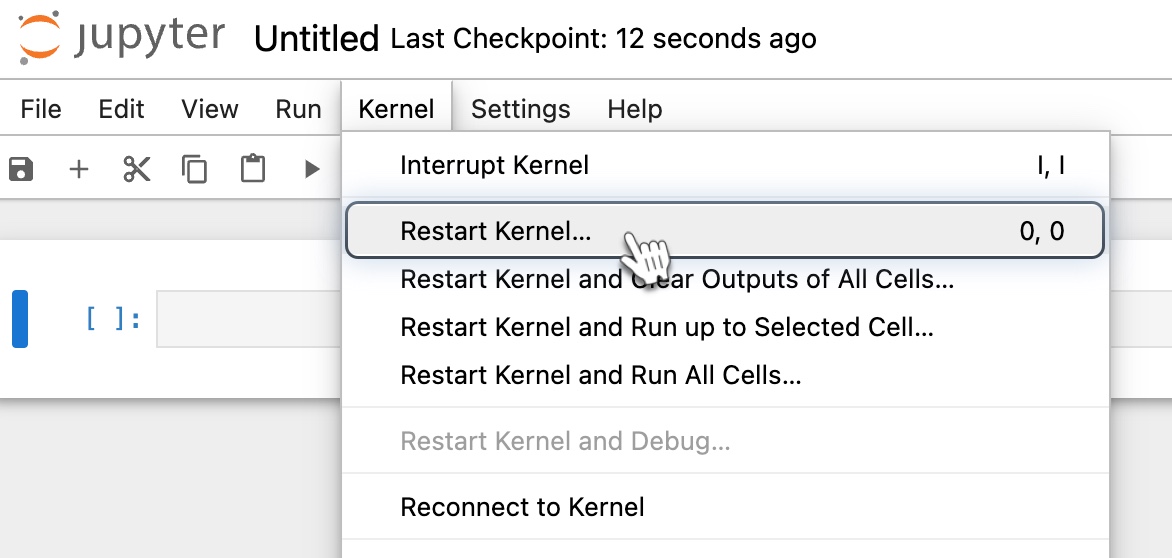Paste the cell using the clipboard icon
The image size is (1172, 558).
(x=253, y=168)
